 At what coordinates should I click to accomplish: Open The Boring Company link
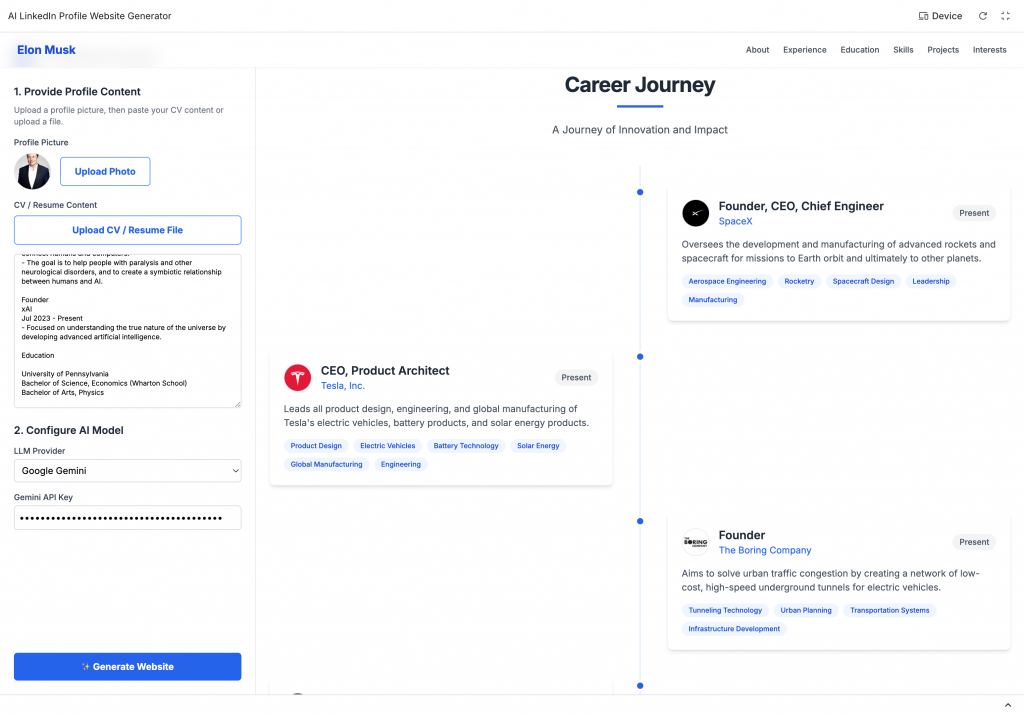(765, 550)
